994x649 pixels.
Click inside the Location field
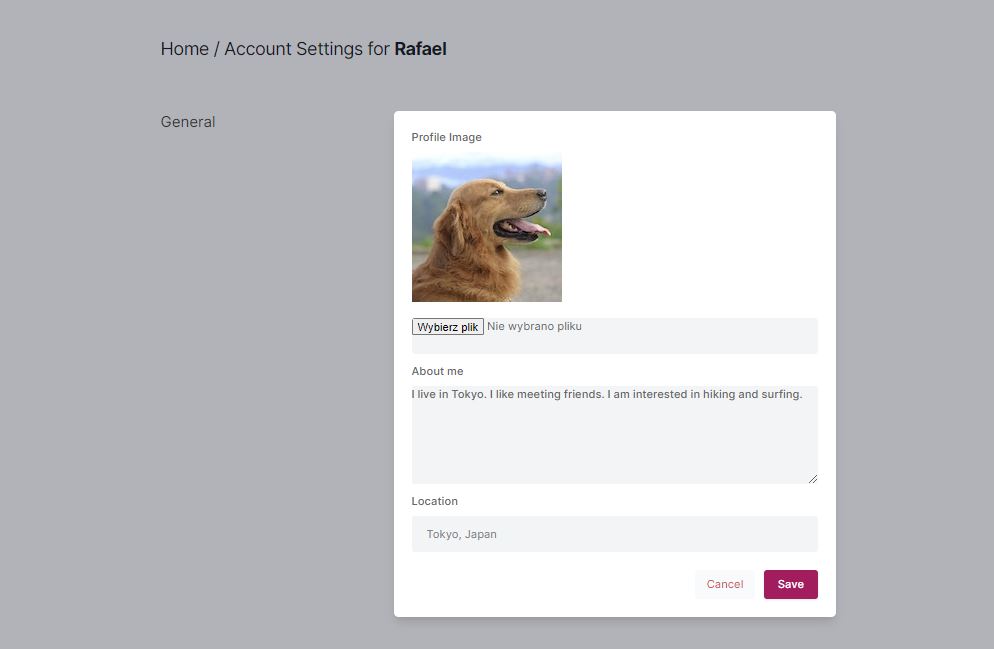[614, 534]
